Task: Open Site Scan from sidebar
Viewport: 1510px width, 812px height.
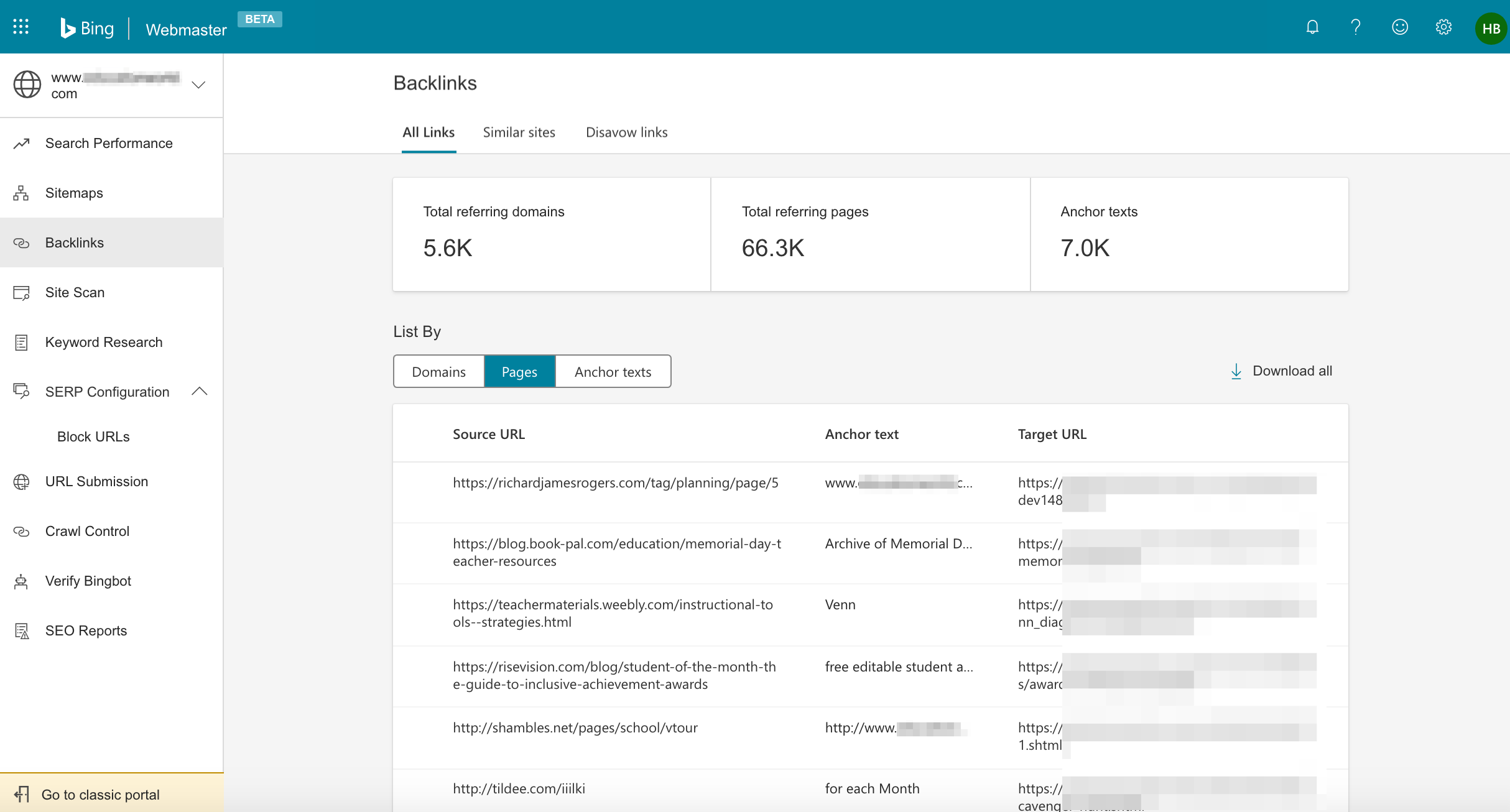Action: tap(75, 292)
